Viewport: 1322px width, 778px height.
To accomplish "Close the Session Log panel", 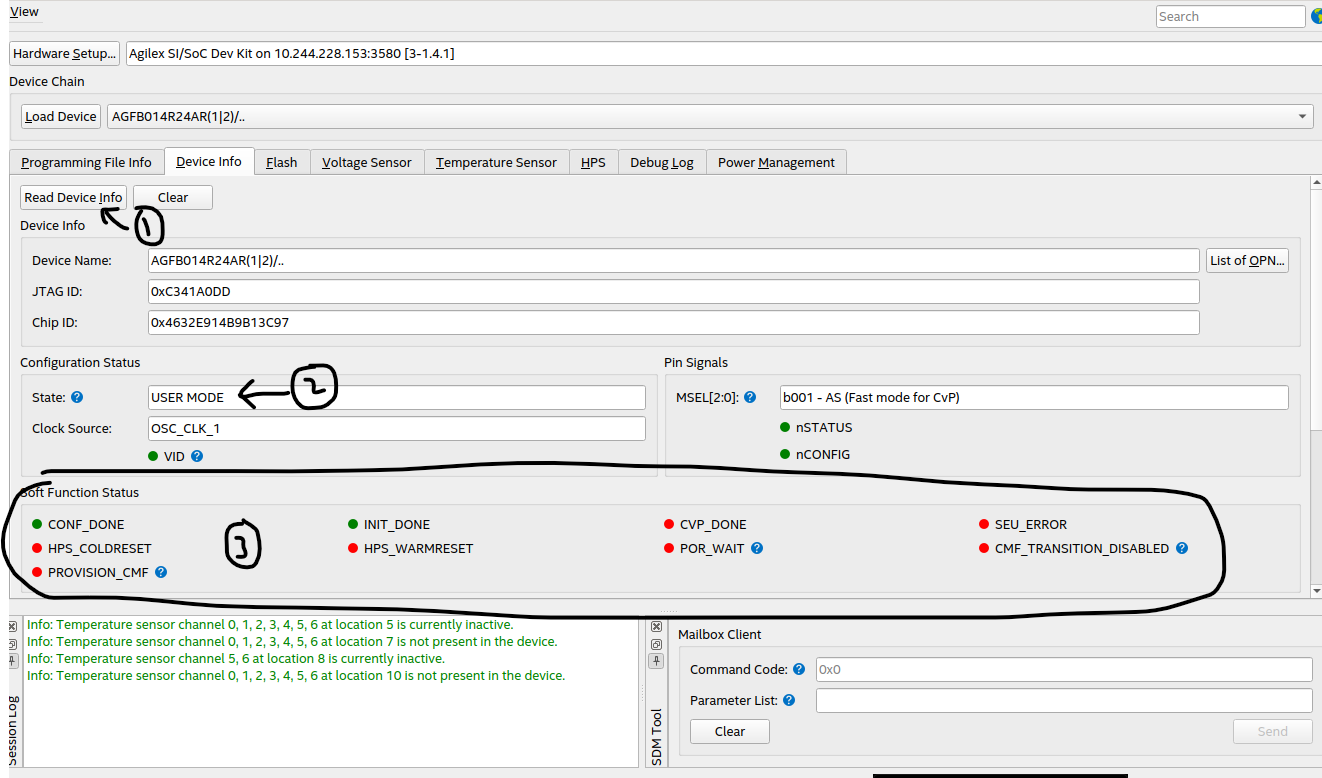I will [x=13, y=626].
